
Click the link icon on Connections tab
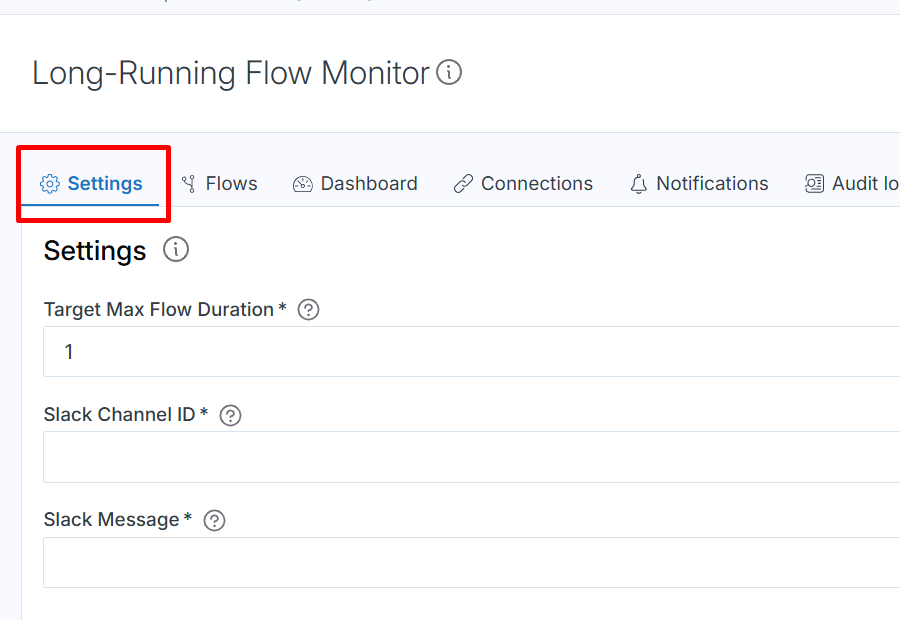point(463,184)
